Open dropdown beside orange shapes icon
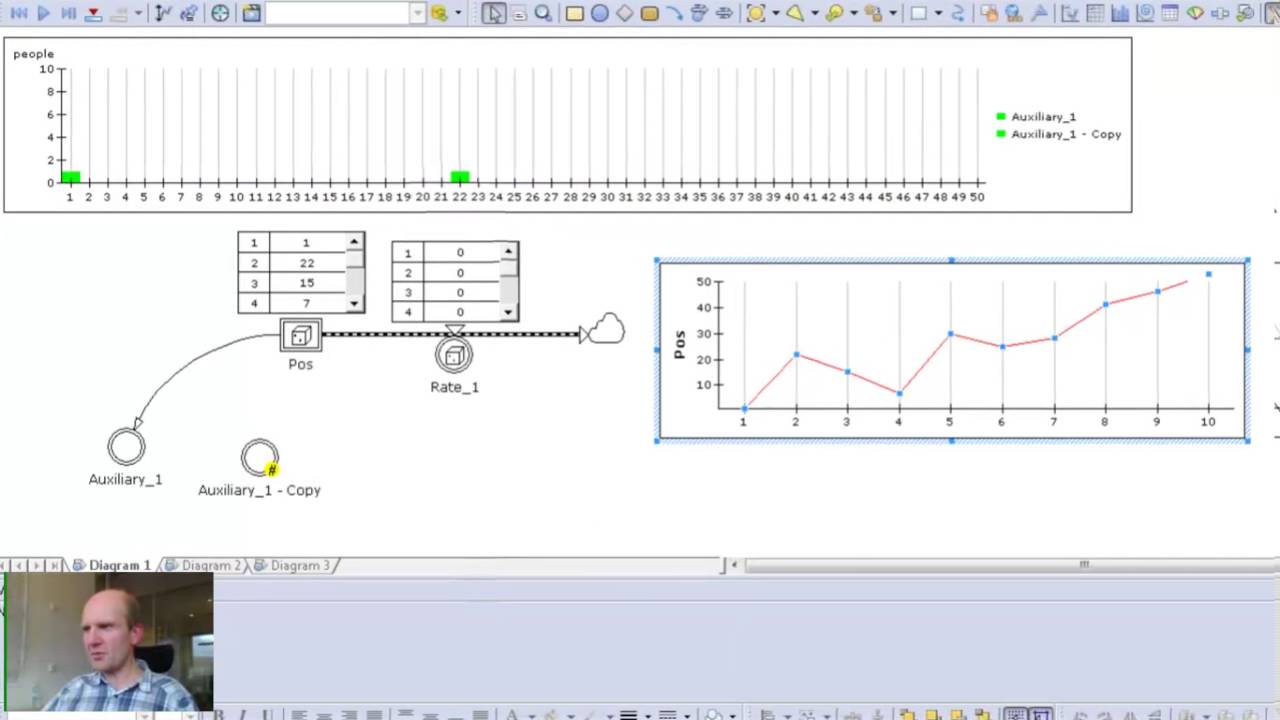Viewport: 1280px width, 720px height. (x=893, y=13)
